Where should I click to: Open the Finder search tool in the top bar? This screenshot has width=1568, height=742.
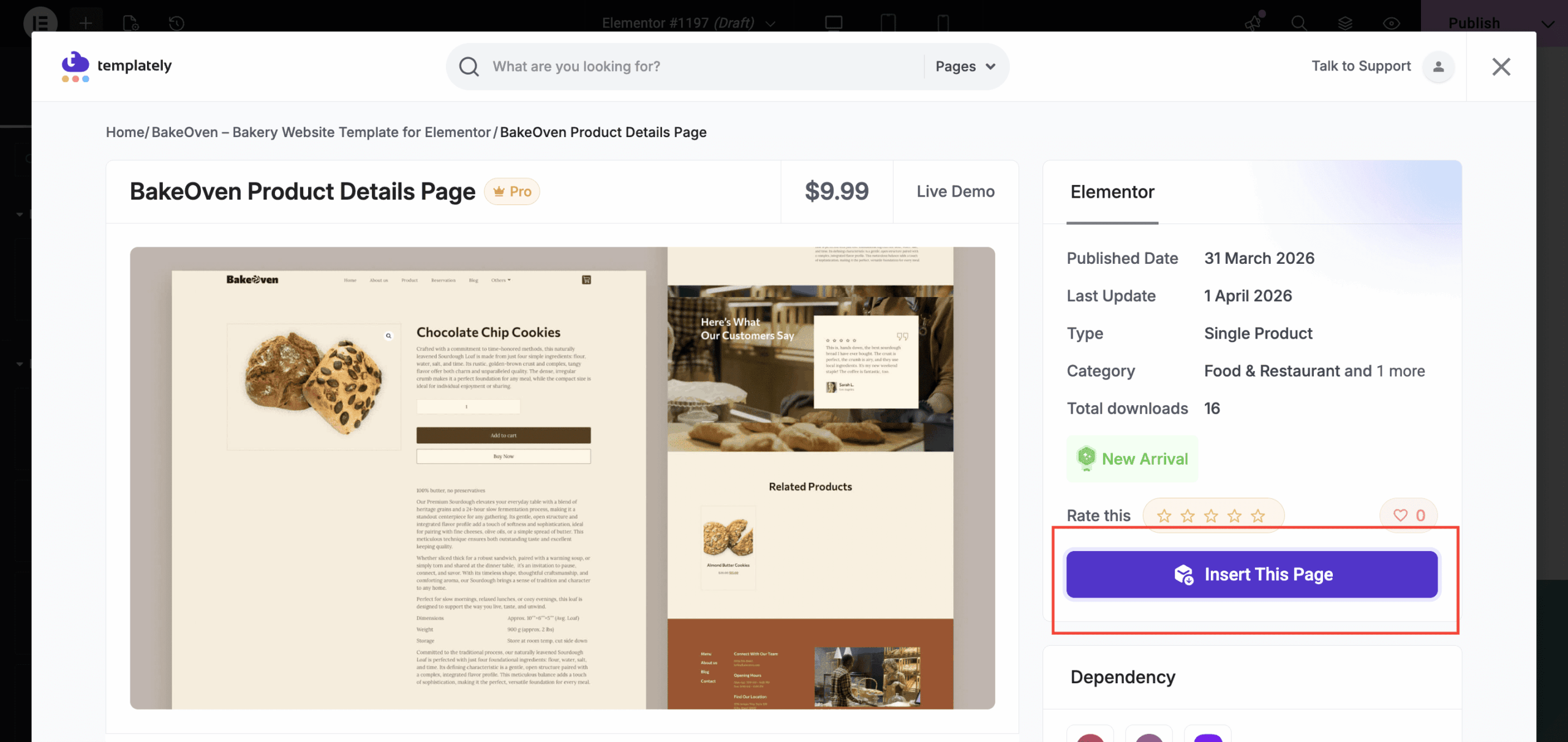[1299, 23]
